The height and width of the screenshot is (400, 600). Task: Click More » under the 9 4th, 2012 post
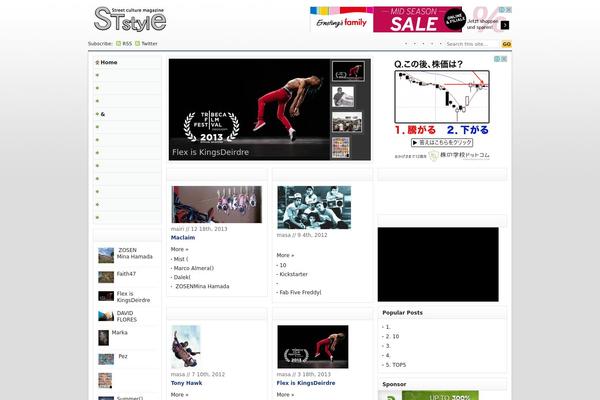285,255
